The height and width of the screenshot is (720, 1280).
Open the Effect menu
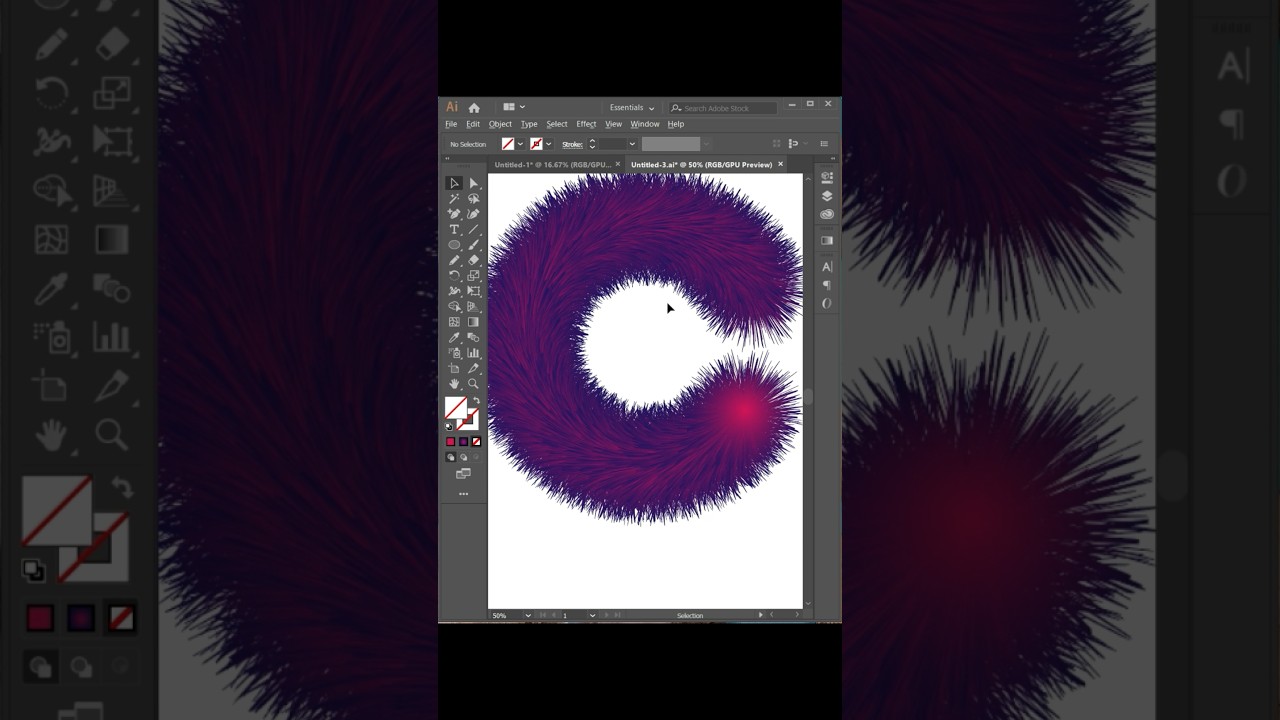tap(586, 124)
